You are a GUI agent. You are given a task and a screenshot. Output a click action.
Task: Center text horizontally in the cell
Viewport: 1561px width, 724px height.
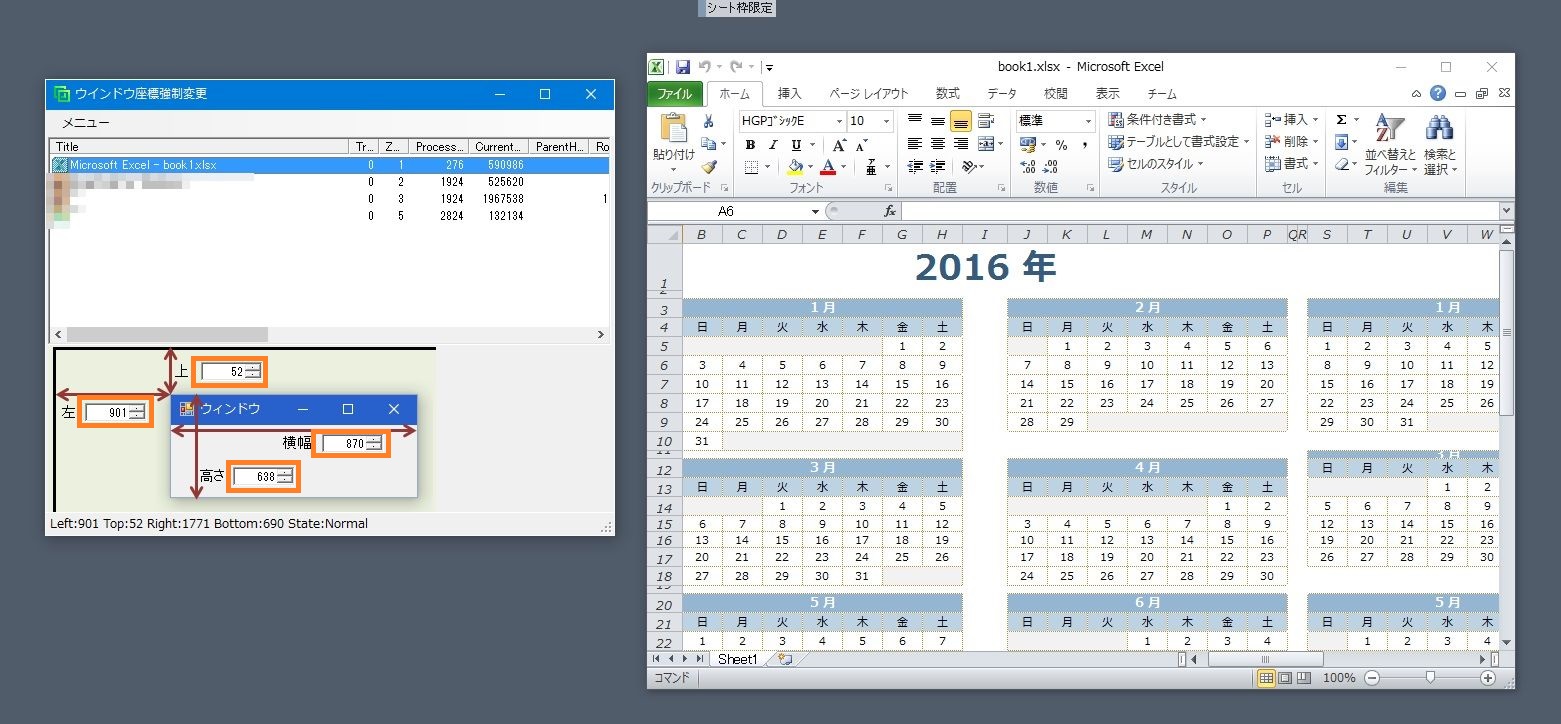937,144
